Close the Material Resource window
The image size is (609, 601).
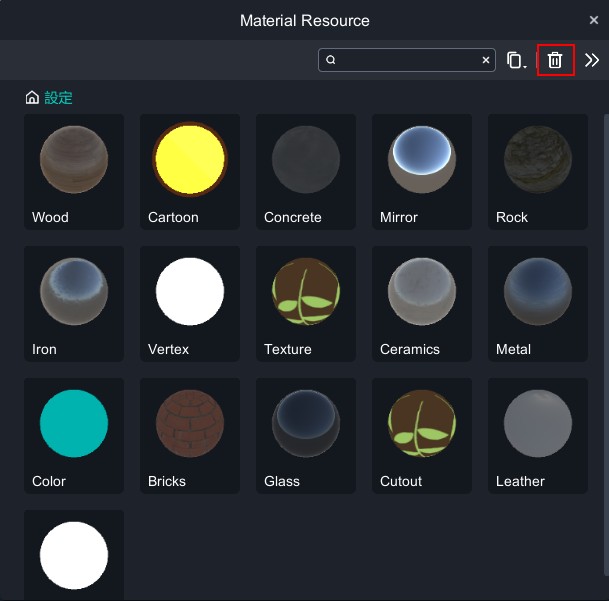(594, 20)
